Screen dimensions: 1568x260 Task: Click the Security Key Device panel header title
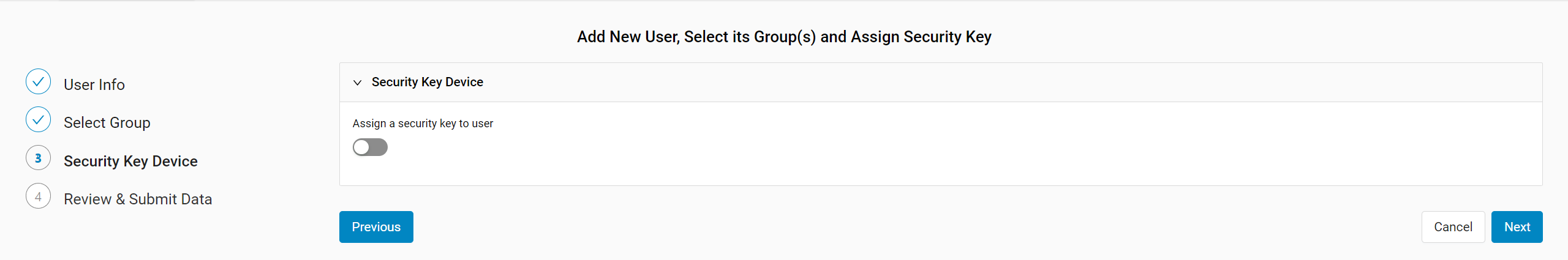pyautogui.click(x=428, y=82)
